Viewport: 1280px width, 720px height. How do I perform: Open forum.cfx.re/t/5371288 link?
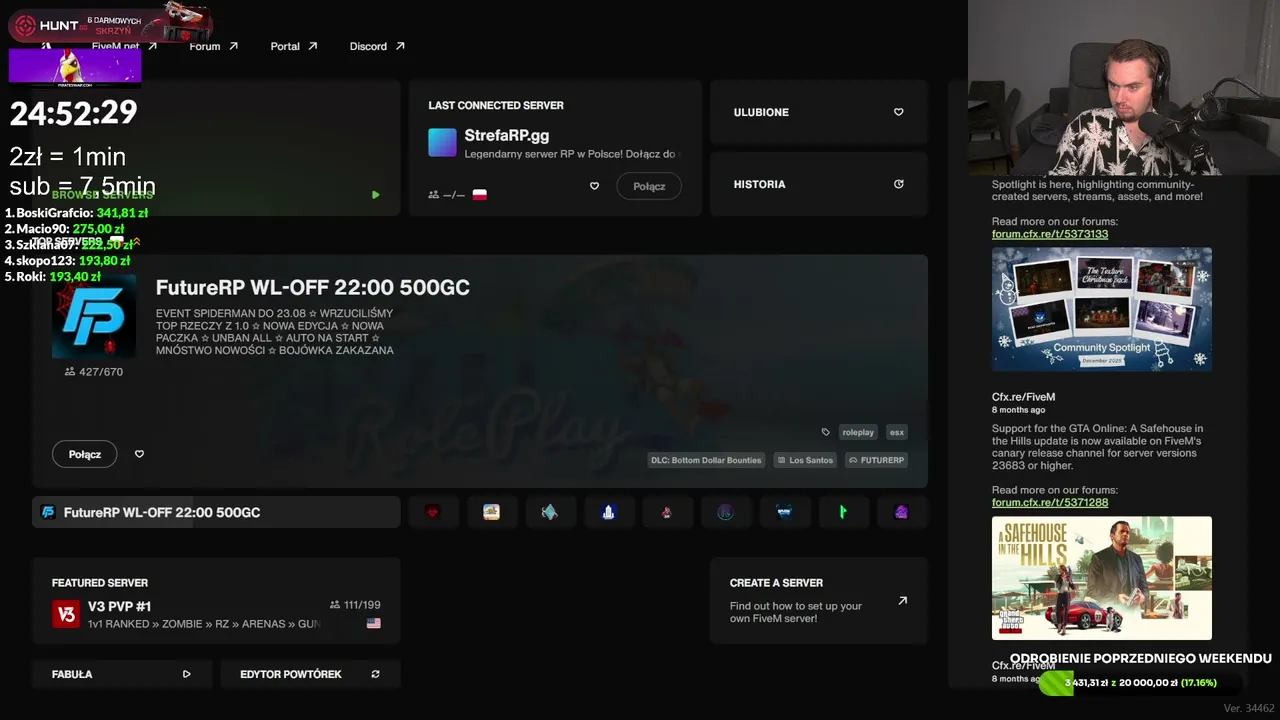coord(1050,502)
